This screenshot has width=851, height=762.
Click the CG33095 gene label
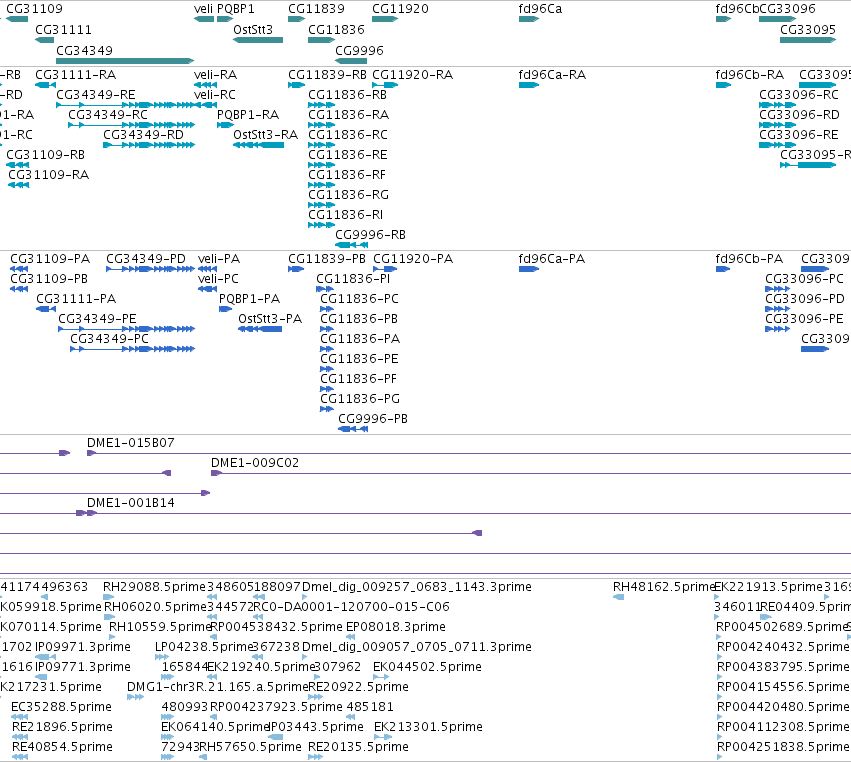click(808, 29)
